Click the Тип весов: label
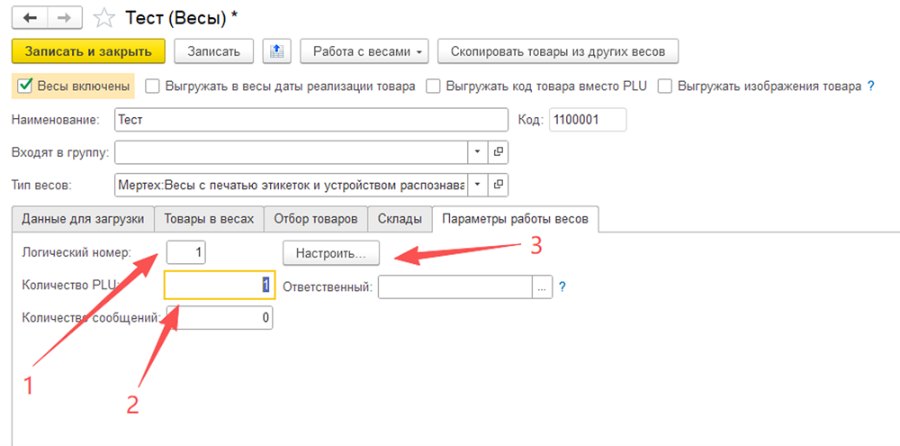Viewport: 900px width, 446px height. pyautogui.click(x=42, y=185)
